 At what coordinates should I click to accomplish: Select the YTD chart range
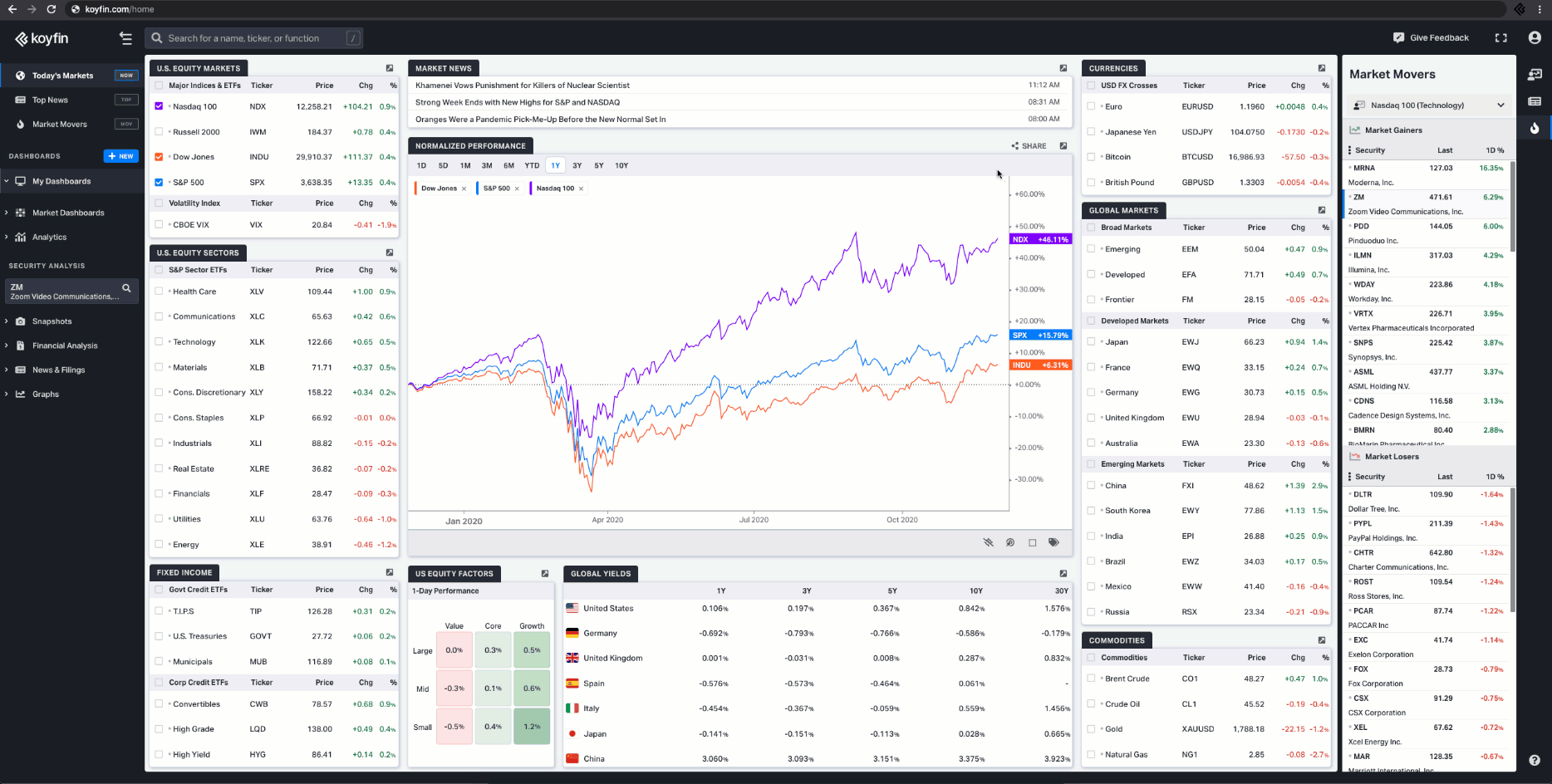pos(532,165)
